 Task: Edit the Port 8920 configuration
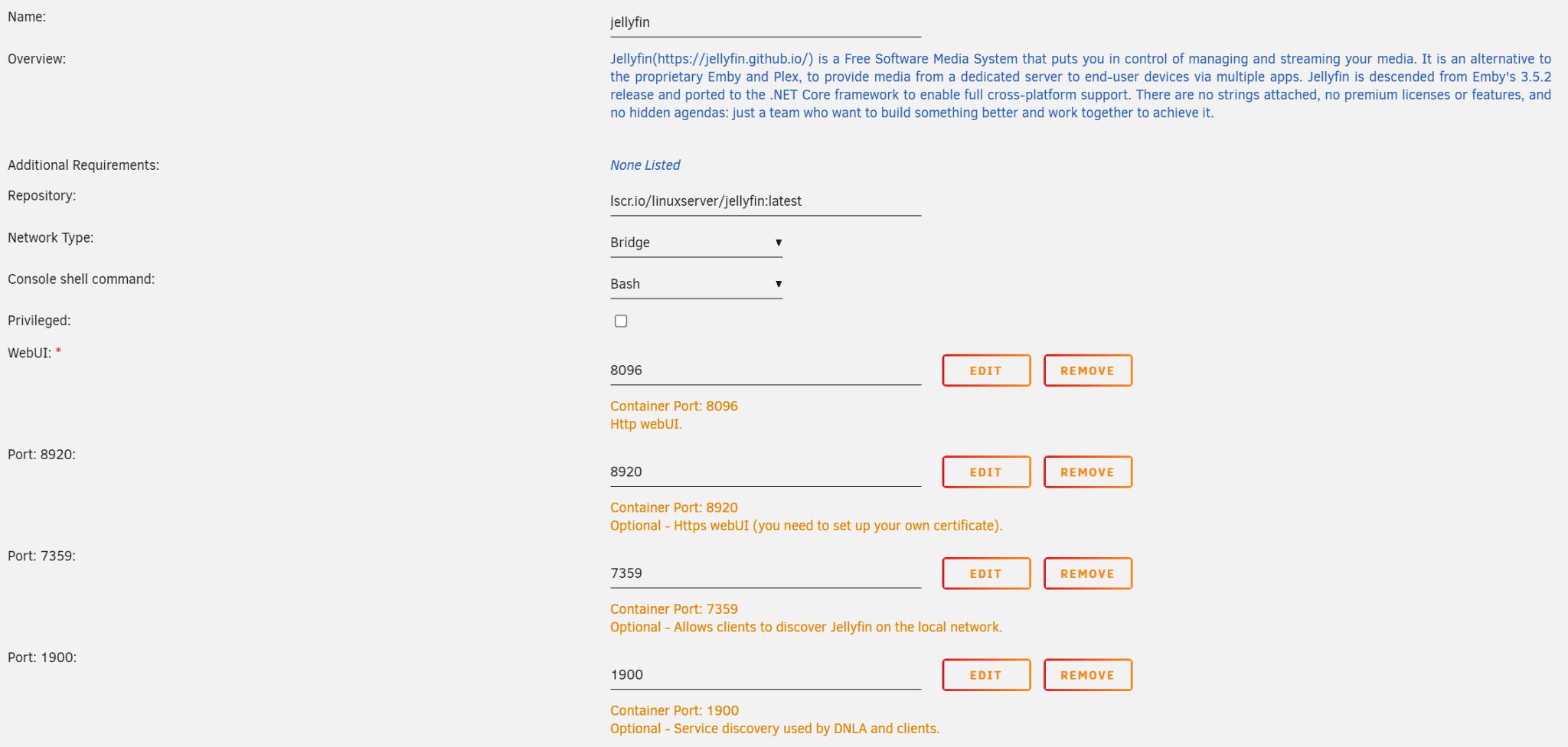[986, 472]
